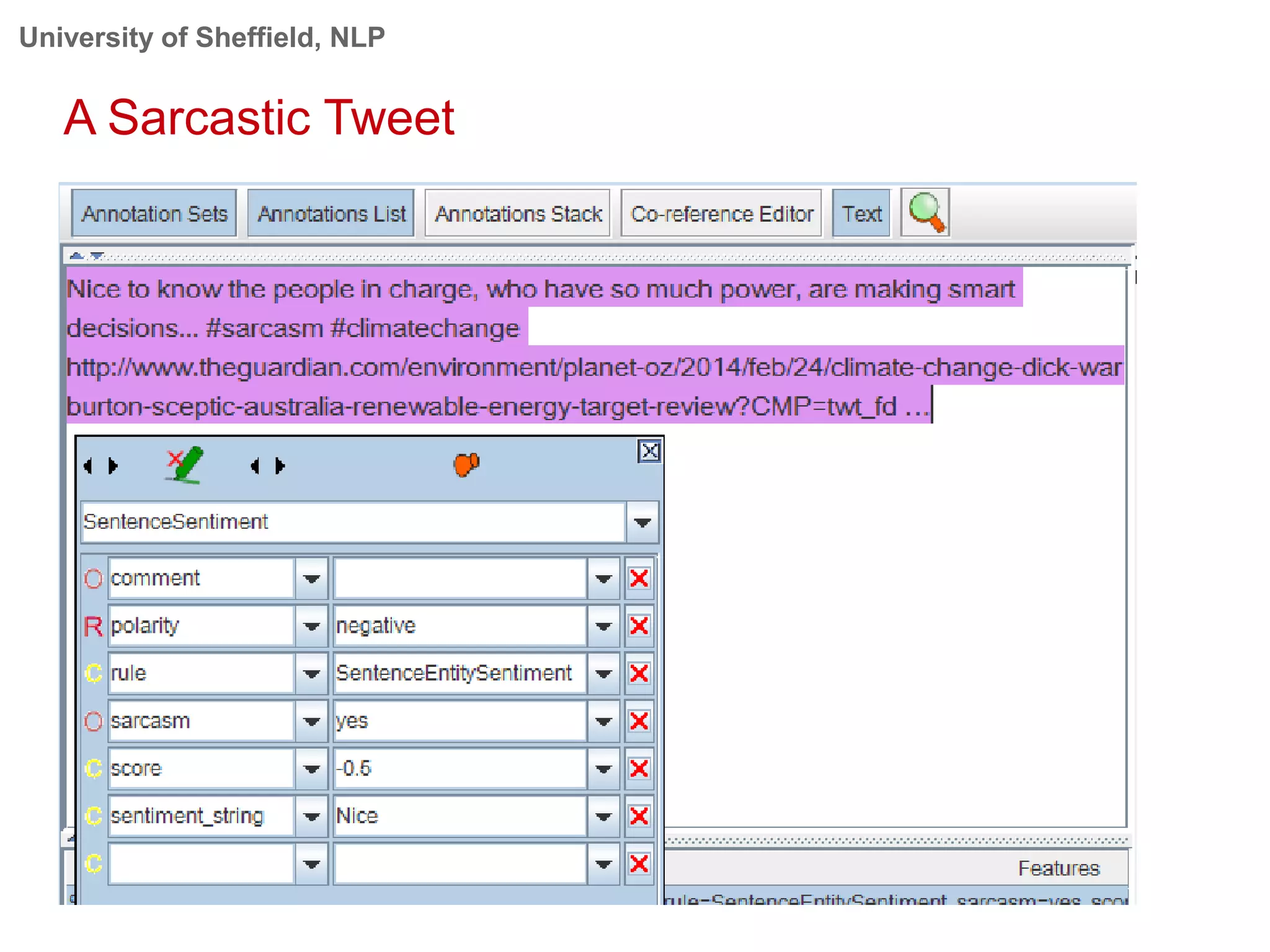This screenshot has height=952, width=1270.
Task: Click the C marker on empty row
Action: pos(93,863)
